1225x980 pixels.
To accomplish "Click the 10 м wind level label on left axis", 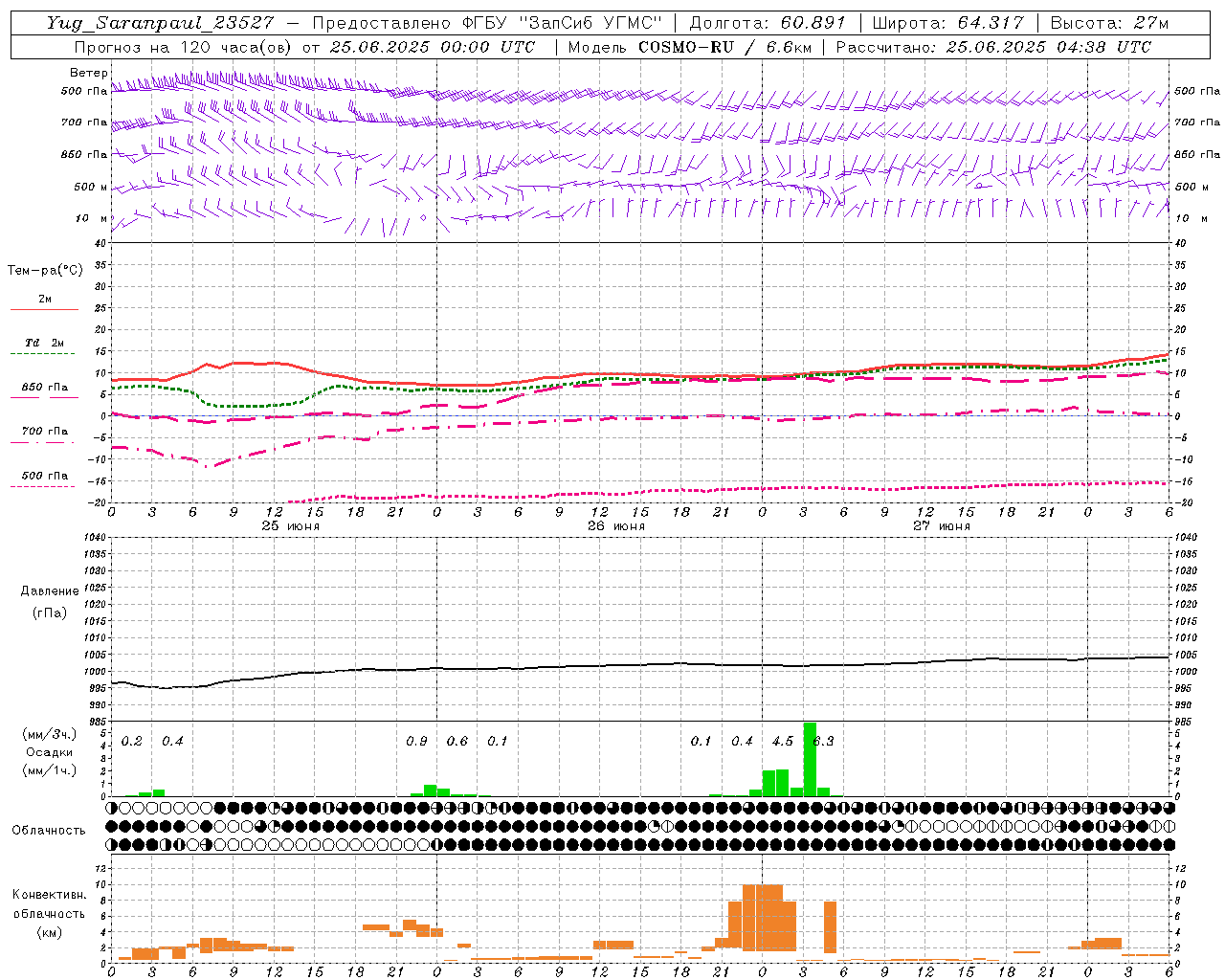I will tap(91, 218).
